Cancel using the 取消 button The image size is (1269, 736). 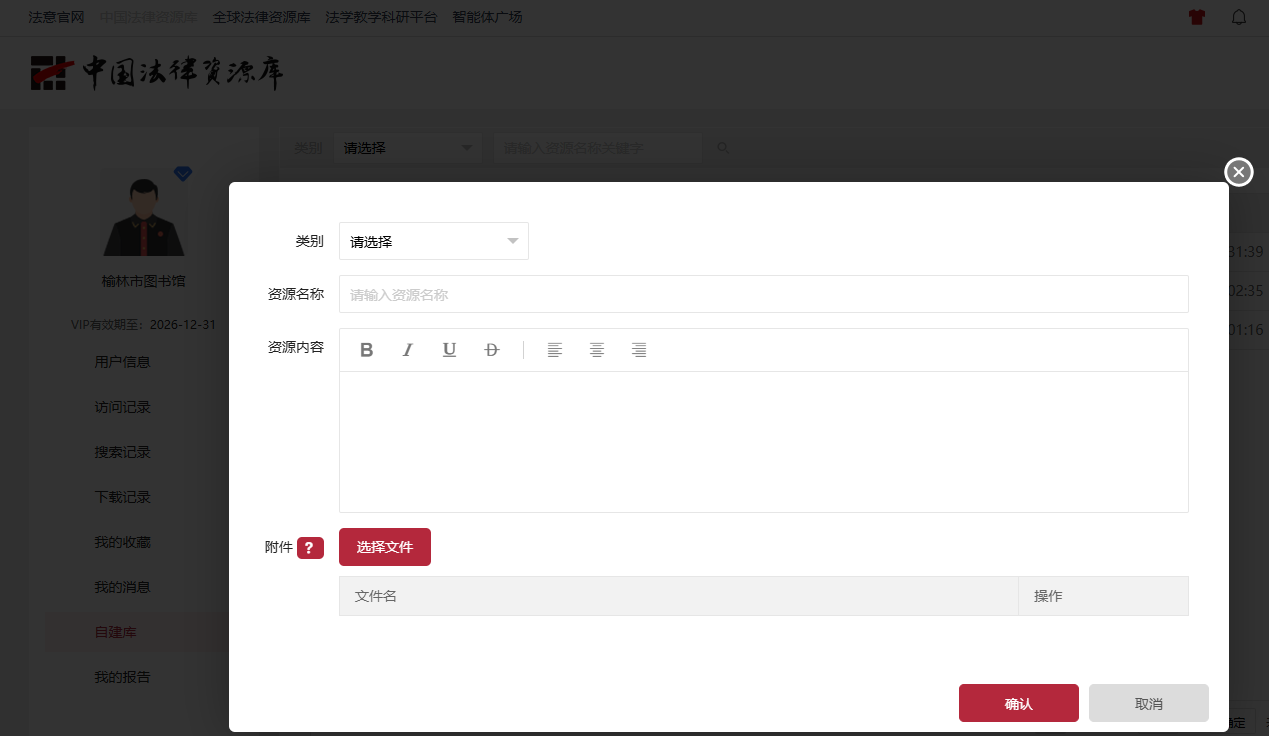coord(1148,703)
